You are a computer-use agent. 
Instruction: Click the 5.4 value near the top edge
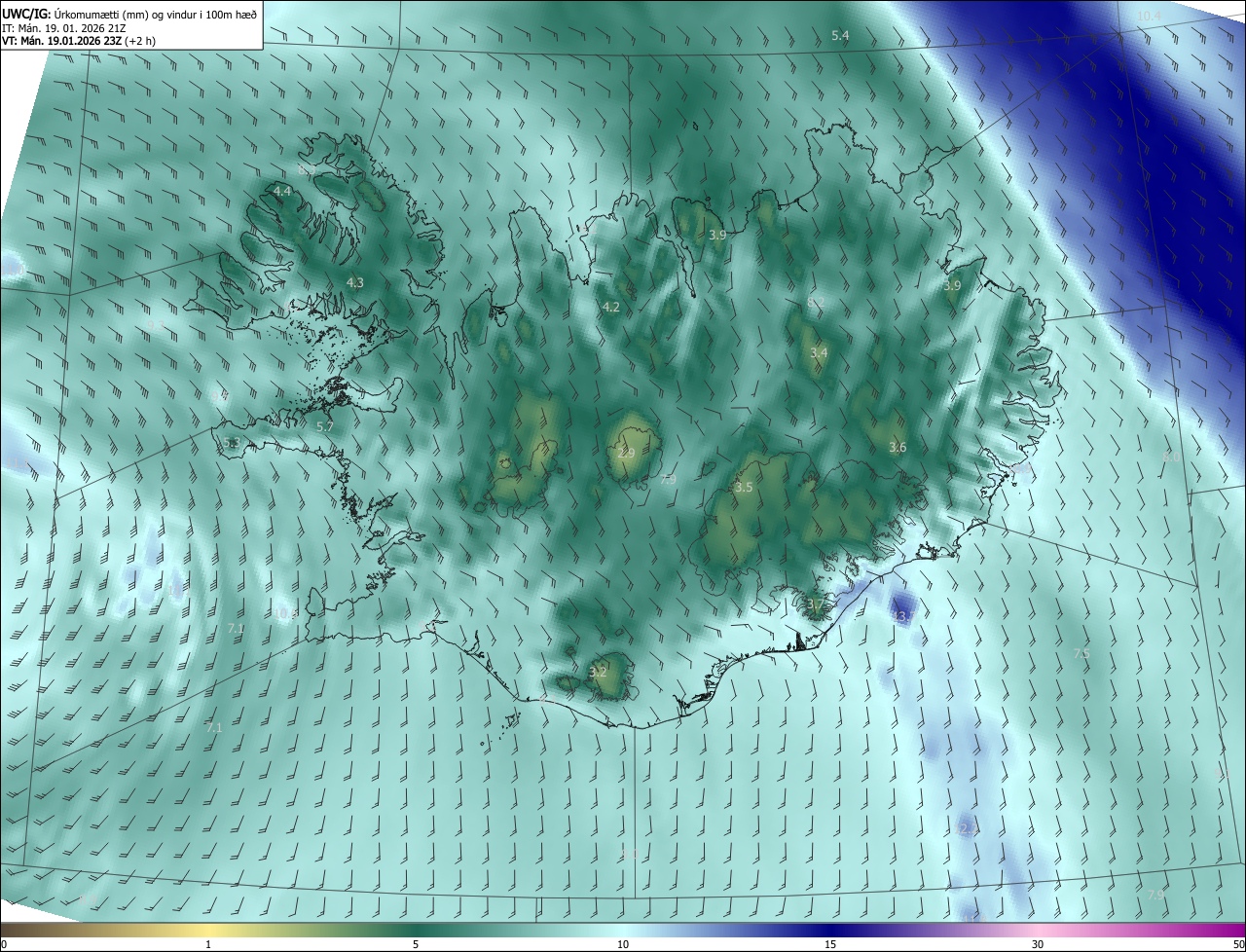[840, 35]
